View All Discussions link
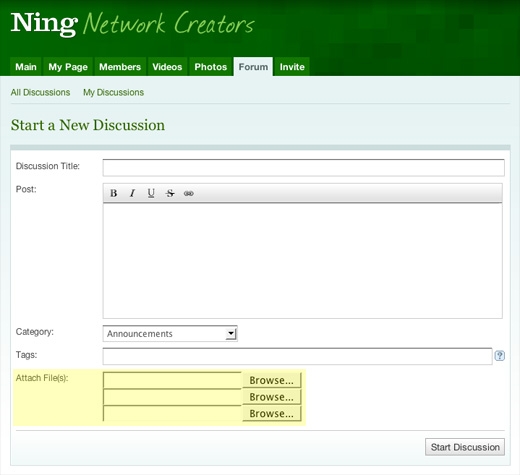Screen dimensions: 520x475 point(40,92)
